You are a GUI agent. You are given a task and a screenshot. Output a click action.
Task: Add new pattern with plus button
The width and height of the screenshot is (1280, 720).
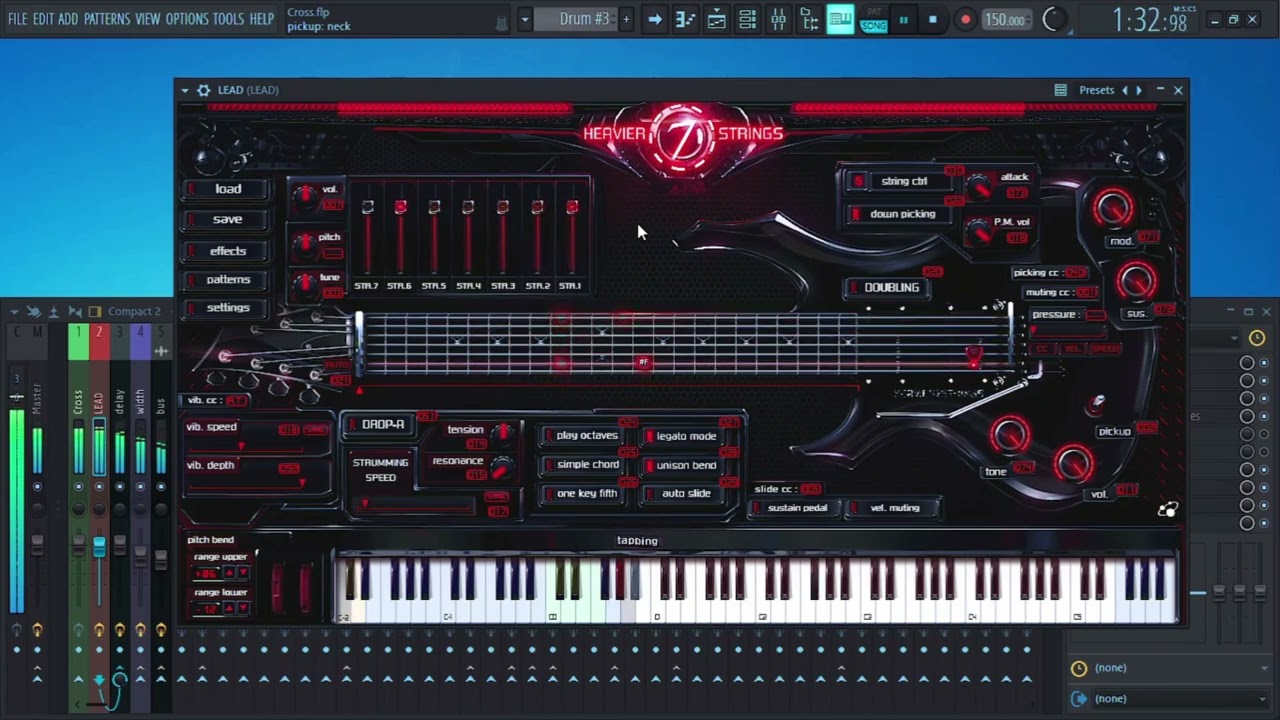tap(626, 19)
